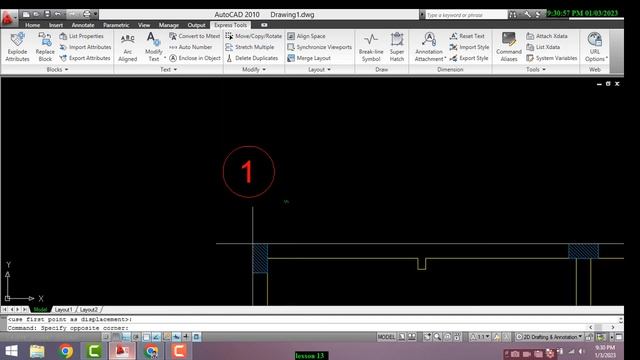Open File Explorer from taskbar
Image resolution: width=640 pixels, height=360 pixels.
[x=37, y=351]
